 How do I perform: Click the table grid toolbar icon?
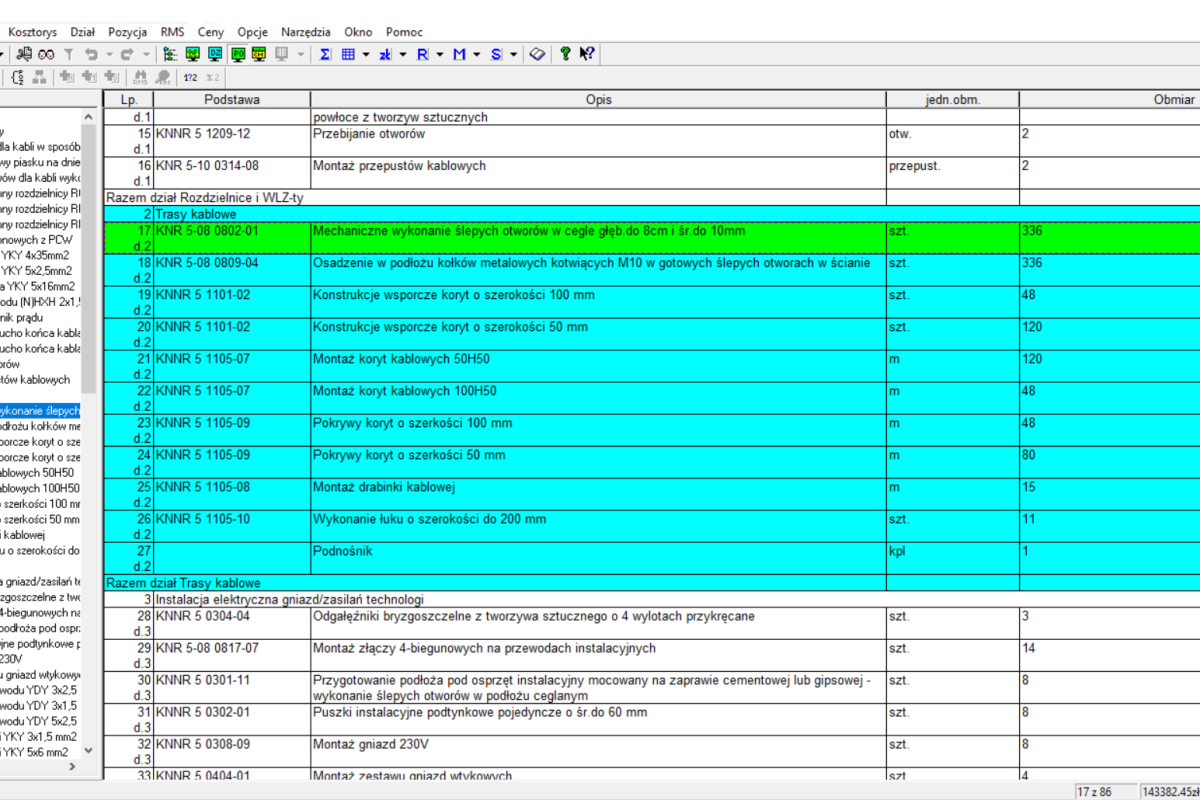pos(348,54)
